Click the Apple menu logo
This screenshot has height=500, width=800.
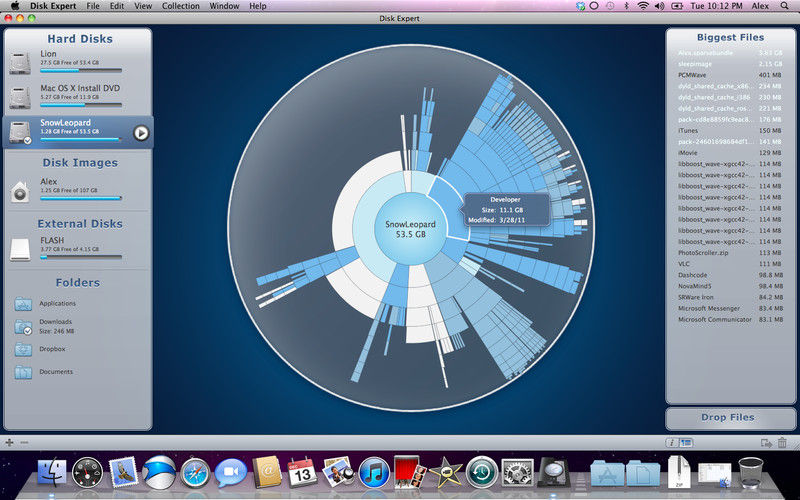(15, 6)
